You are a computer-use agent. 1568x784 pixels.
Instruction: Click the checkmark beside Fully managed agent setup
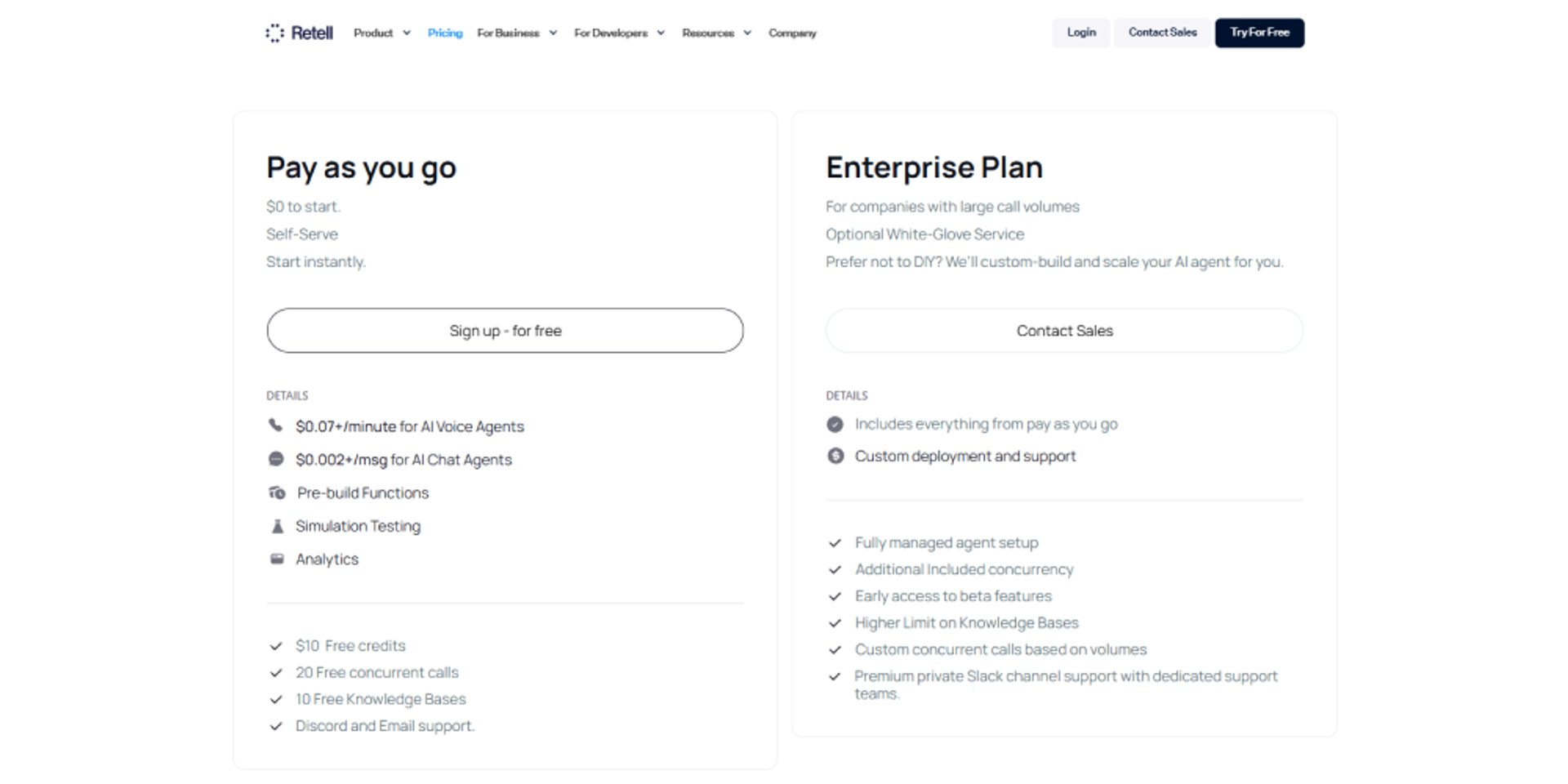tap(835, 543)
